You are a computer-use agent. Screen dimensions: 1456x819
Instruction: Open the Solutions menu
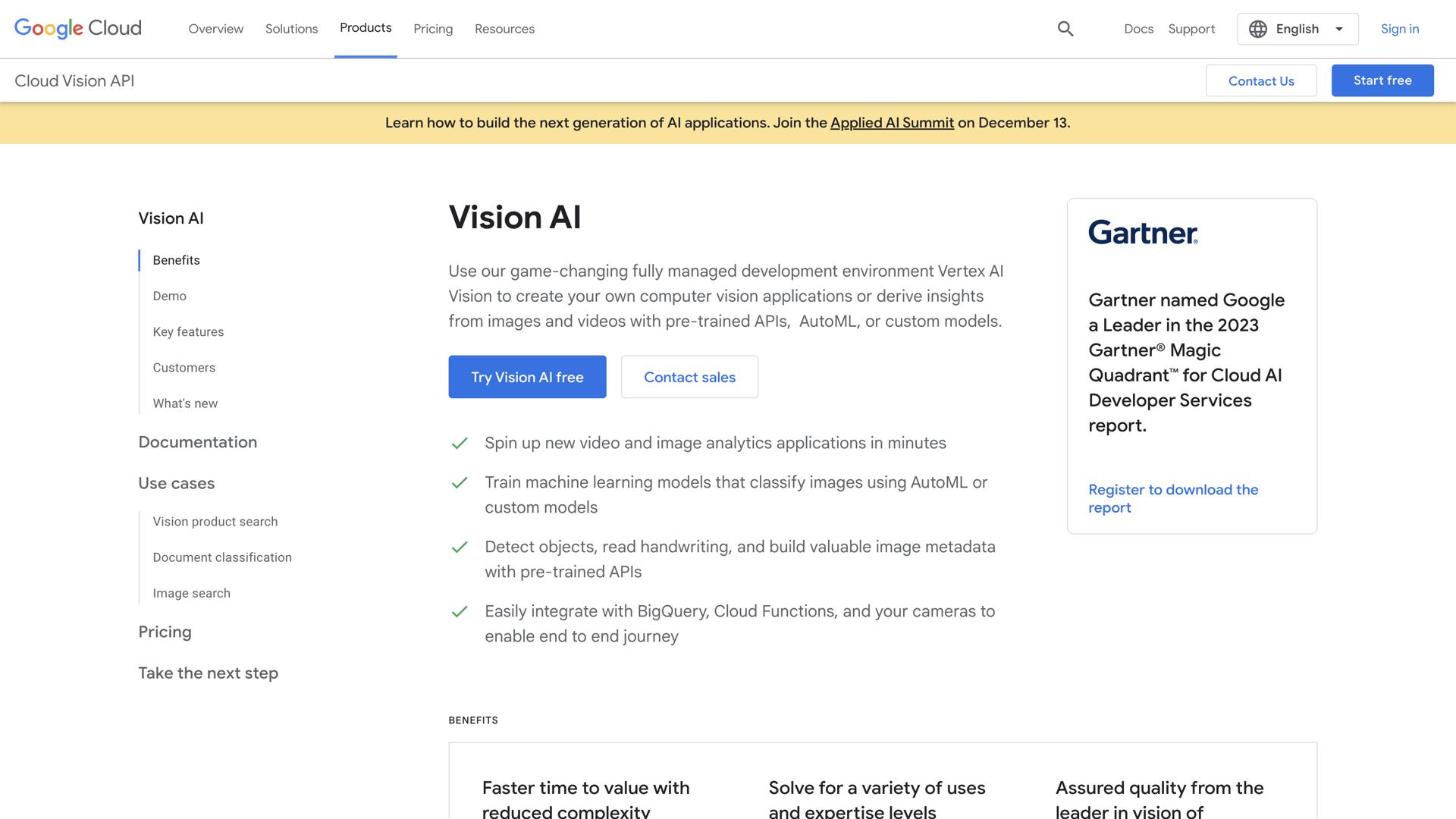291,29
